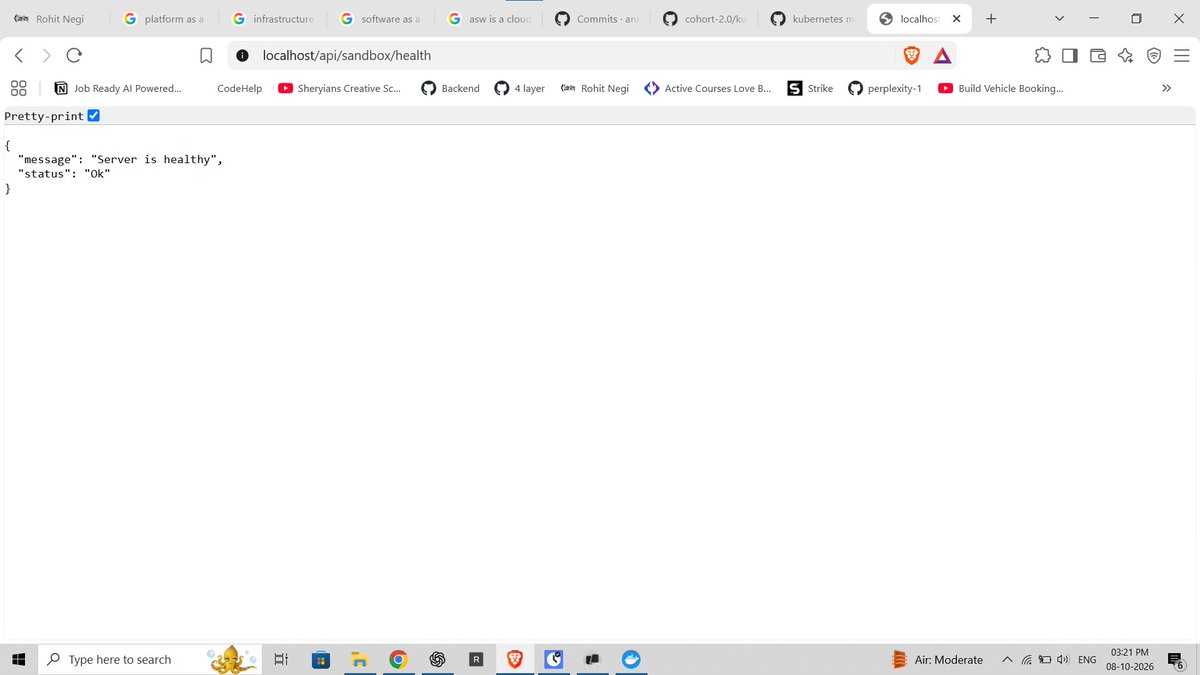Open Brave VPN shield icon
1200x675 pixels.
pos(1153,56)
